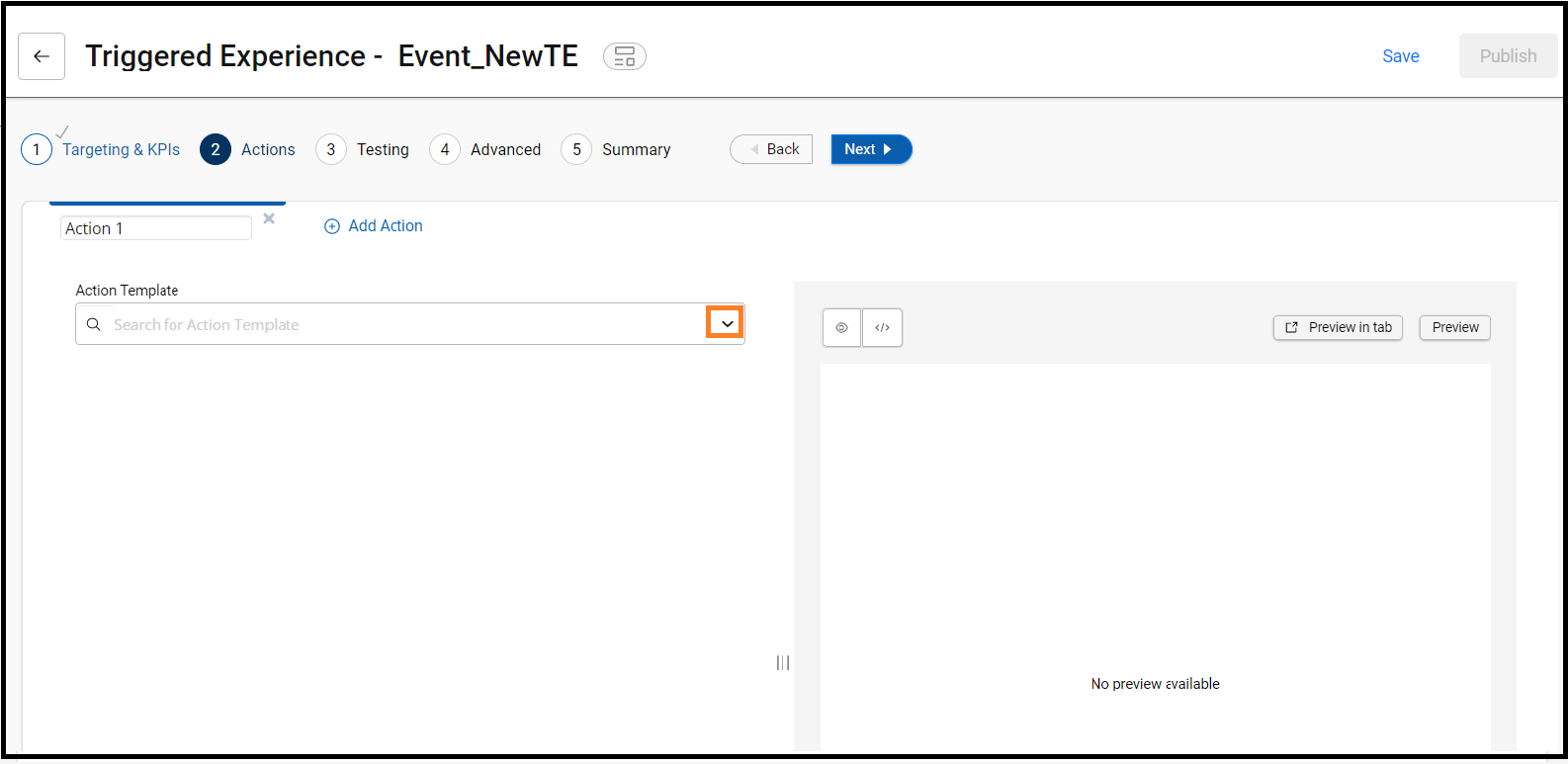Remove Action 1 with the X icon
Screen dimensions: 1568x764
coord(269,218)
